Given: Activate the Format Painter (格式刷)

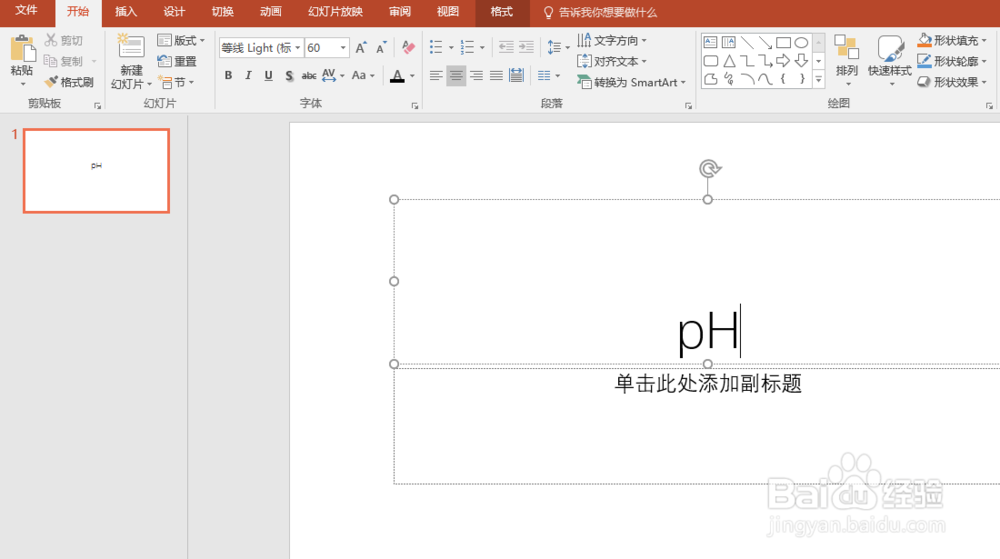Looking at the screenshot, I should click(x=69, y=82).
